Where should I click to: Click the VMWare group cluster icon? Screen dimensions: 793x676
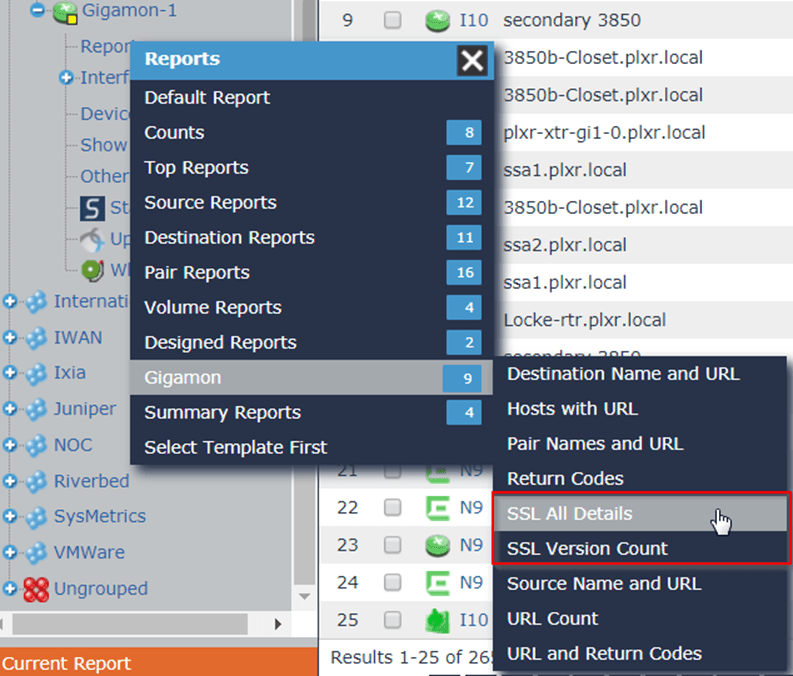(36, 553)
